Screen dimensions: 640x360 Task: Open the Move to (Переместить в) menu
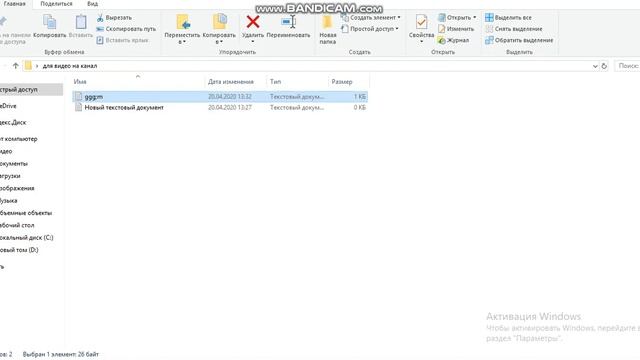[182, 29]
